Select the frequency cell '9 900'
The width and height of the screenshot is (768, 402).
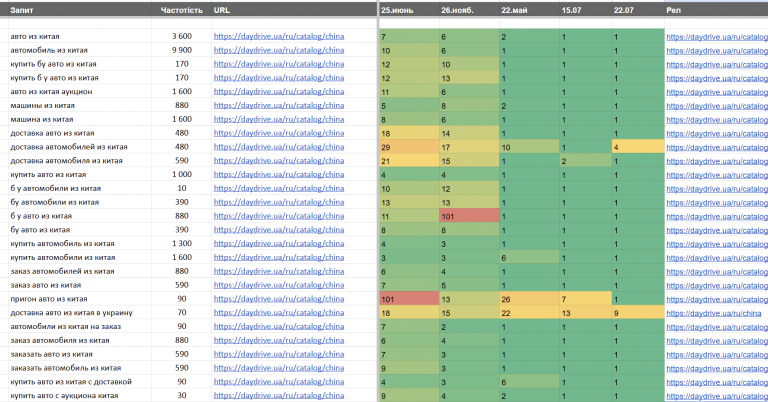182,50
